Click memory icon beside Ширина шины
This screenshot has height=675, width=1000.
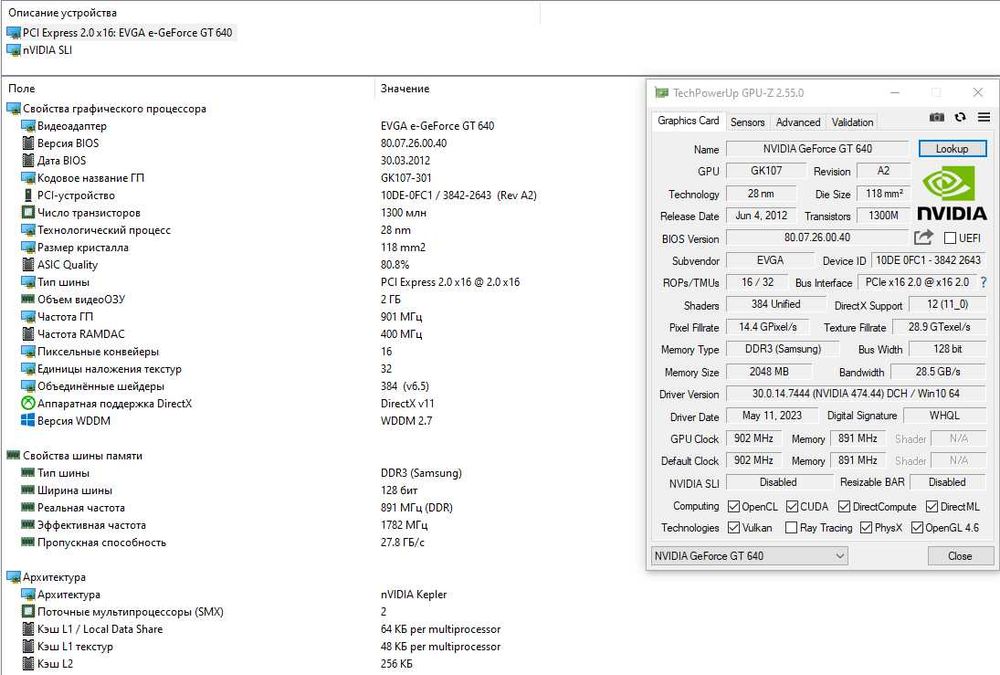tap(28, 490)
